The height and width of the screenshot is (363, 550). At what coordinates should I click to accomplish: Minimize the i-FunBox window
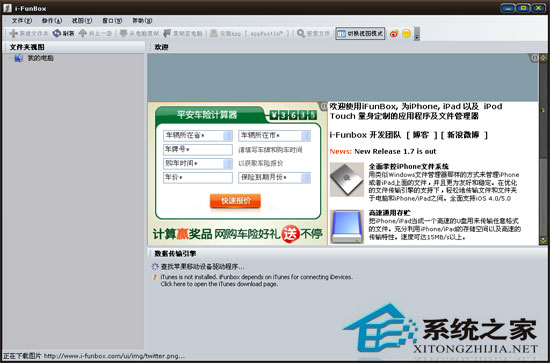pyautogui.click(x=508, y=8)
